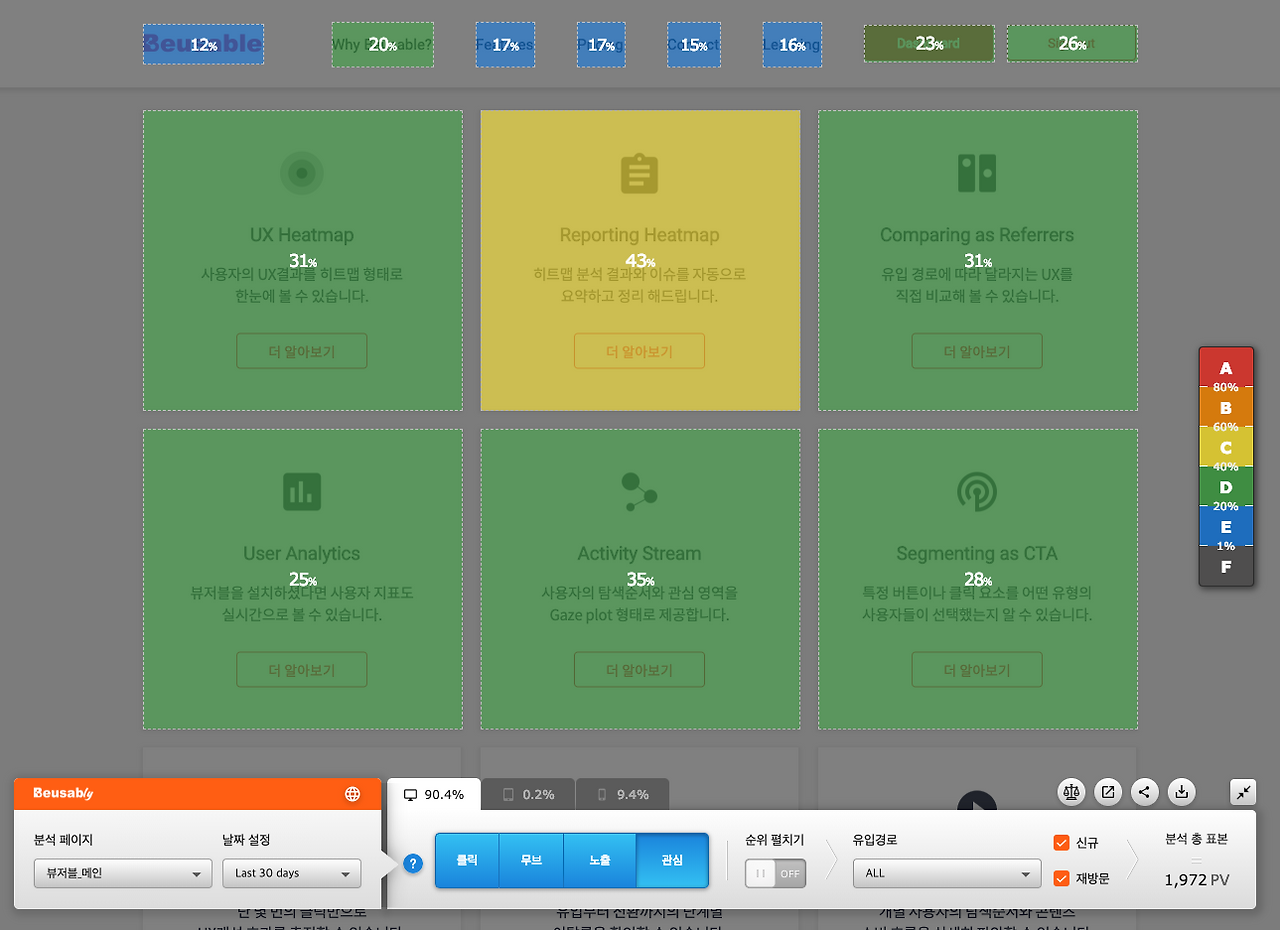Image resolution: width=1280 pixels, height=930 pixels.
Task: Switch to the 클릭 heatmap tab
Action: point(467,860)
